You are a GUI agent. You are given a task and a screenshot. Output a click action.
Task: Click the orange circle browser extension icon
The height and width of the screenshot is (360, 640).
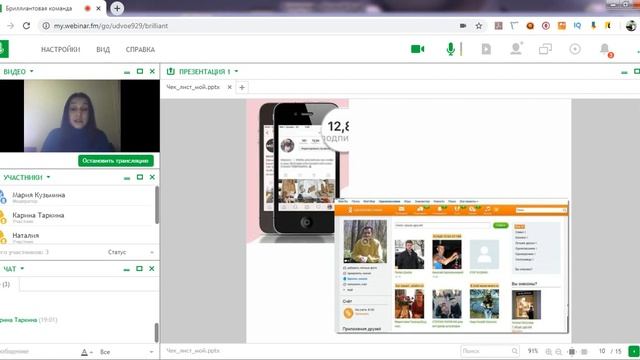click(530, 26)
